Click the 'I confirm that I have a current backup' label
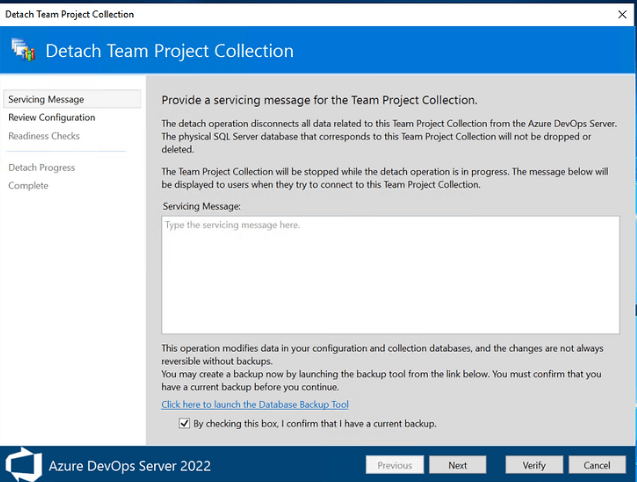Screen dimensions: 637x482 point(315,423)
